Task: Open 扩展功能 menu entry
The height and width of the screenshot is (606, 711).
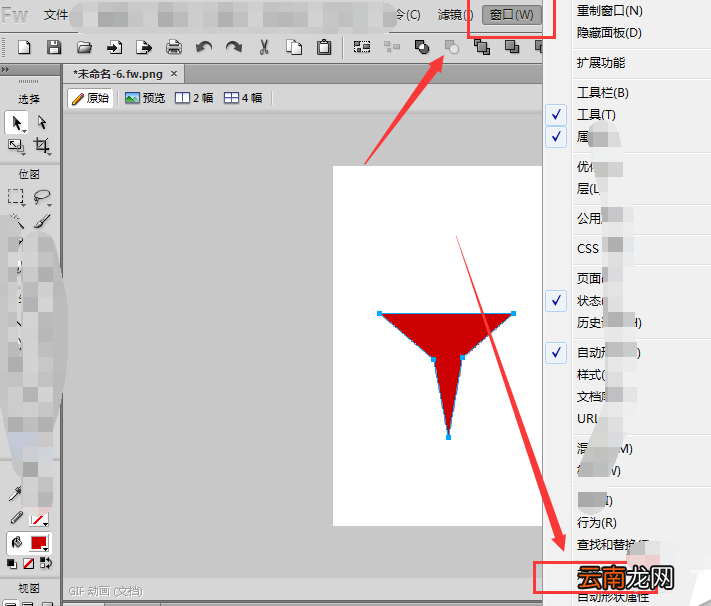Action: tap(601, 63)
